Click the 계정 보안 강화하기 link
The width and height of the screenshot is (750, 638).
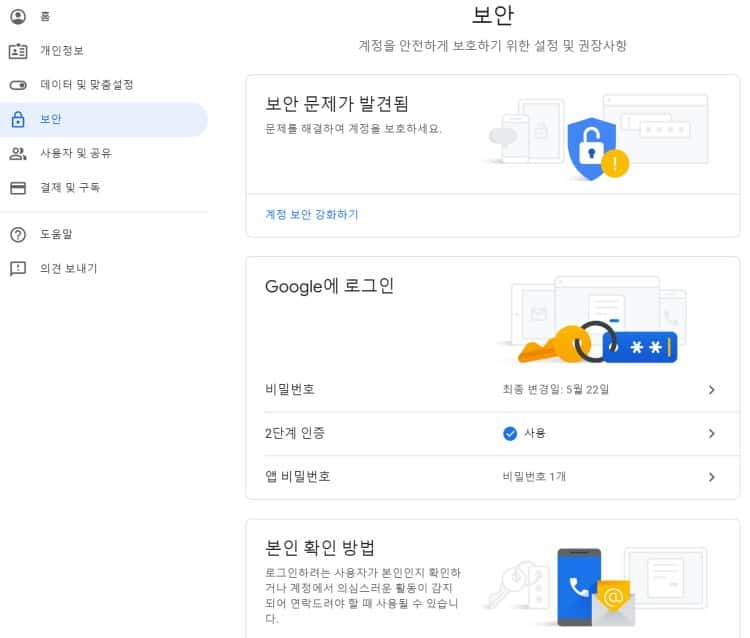pos(311,215)
